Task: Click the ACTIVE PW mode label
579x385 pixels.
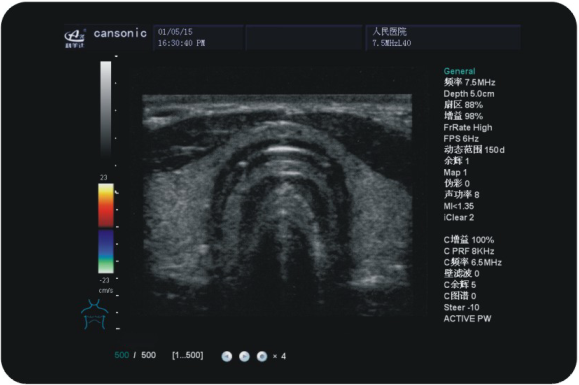Action: pyautogui.click(x=467, y=319)
